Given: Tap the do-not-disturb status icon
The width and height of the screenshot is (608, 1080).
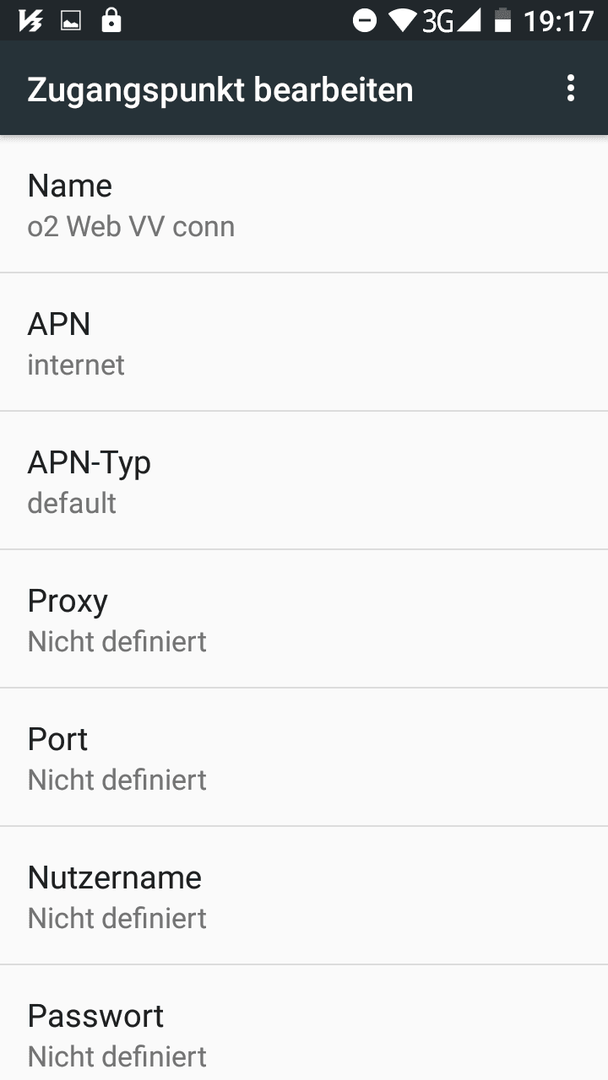Looking at the screenshot, I should tap(364, 21).
